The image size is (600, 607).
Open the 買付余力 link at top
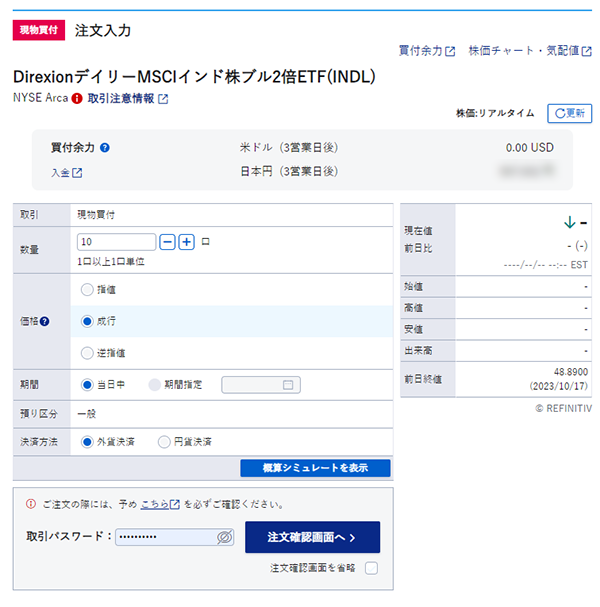pyautogui.click(x=427, y=51)
